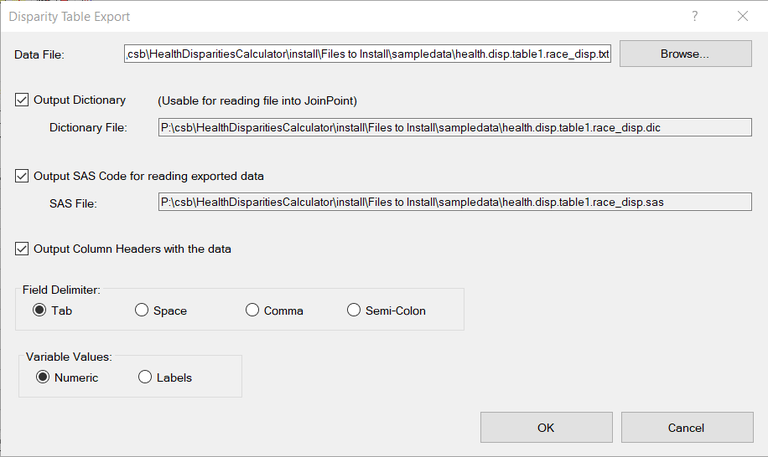The height and width of the screenshot is (457, 768).
Task: Click inside the Data File path field
Action: point(367,54)
